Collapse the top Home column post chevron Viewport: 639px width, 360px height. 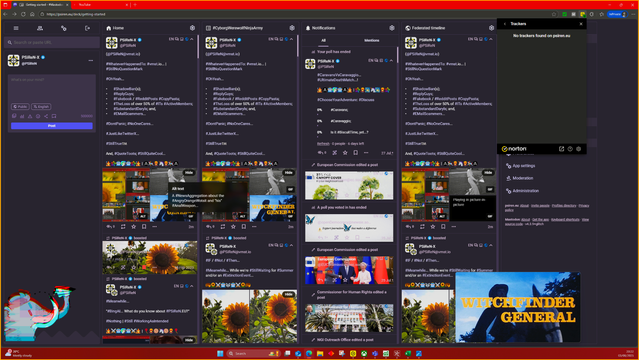192,39
